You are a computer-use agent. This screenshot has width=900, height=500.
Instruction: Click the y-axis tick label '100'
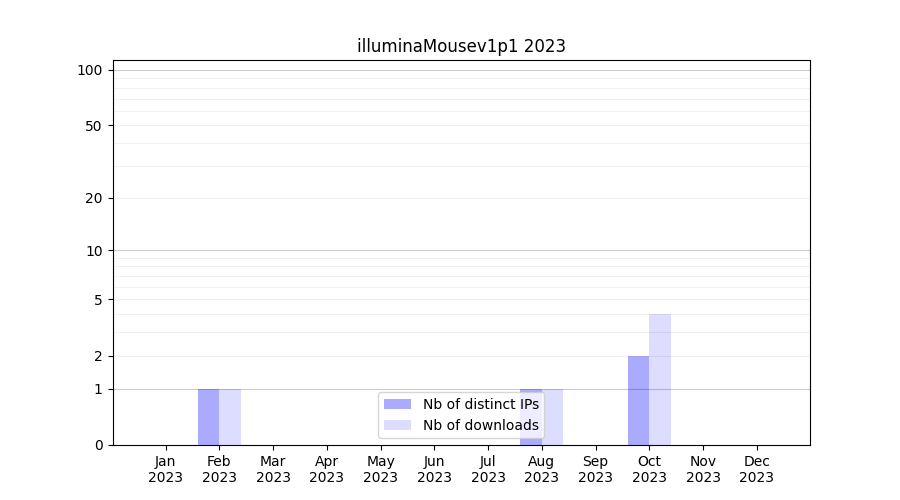point(90,70)
